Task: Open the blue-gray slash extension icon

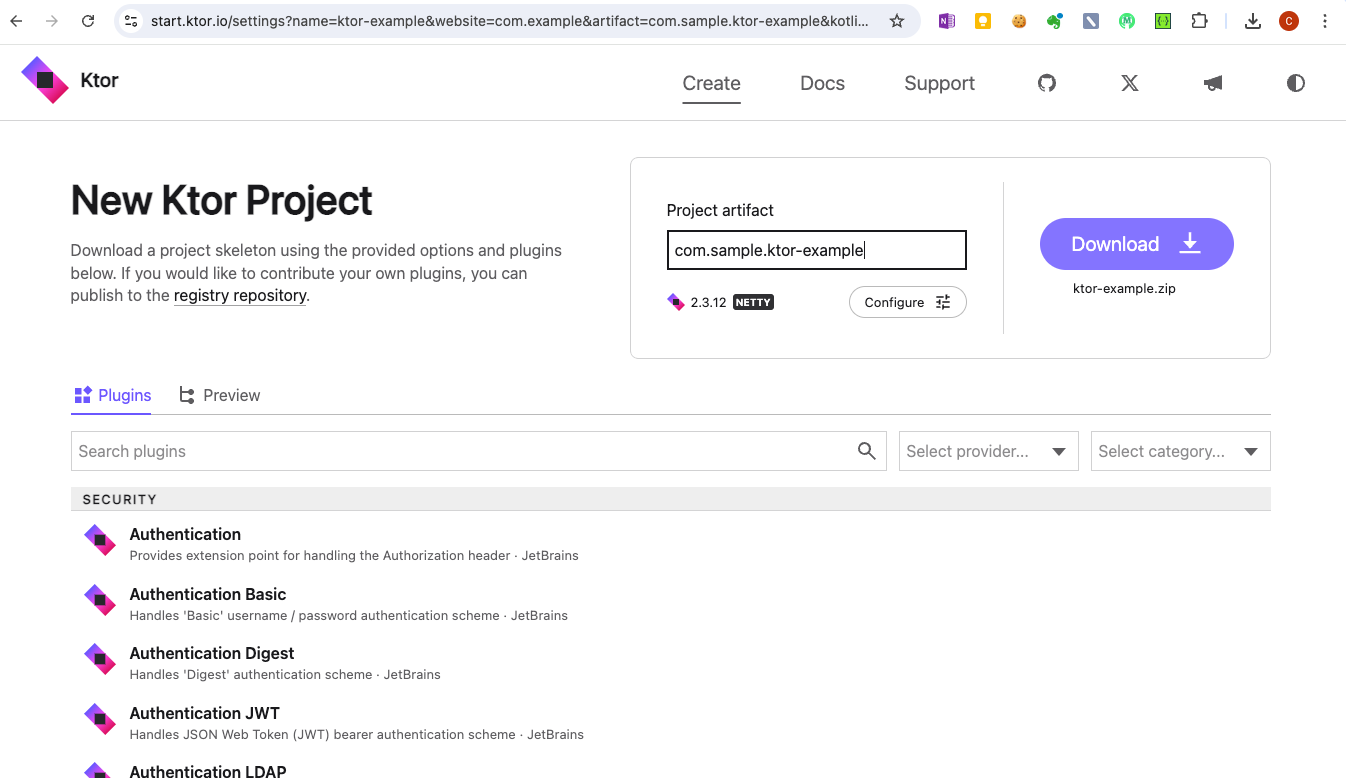Action: point(1091,21)
